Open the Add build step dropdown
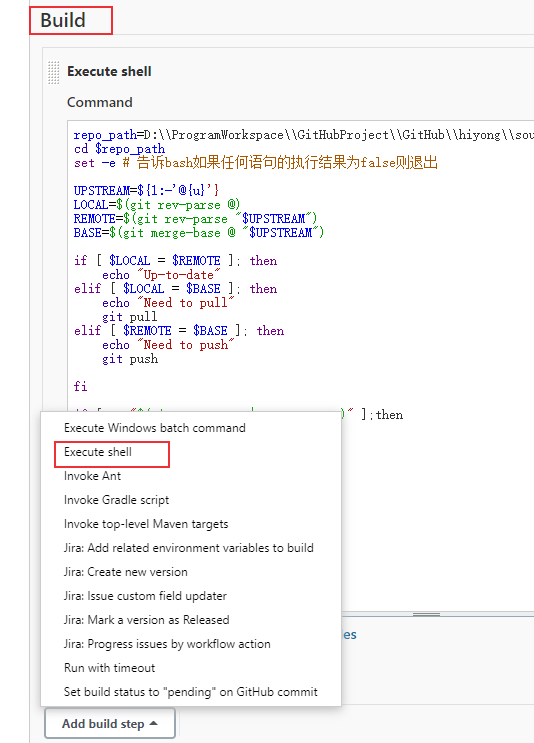This screenshot has height=743, width=534. 110,724
